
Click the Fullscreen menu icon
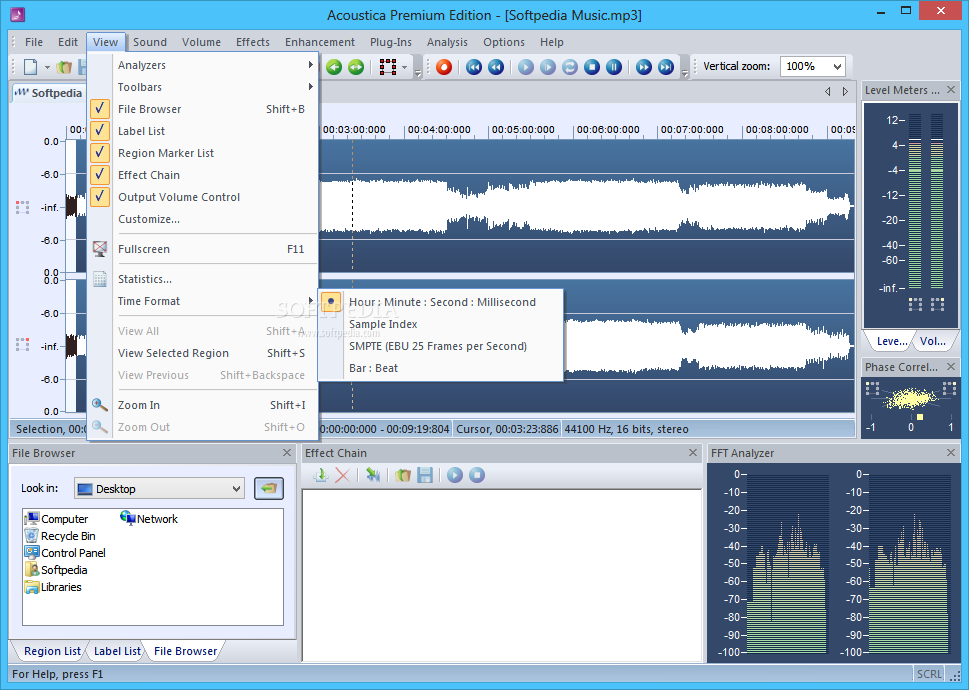[99, 249]
